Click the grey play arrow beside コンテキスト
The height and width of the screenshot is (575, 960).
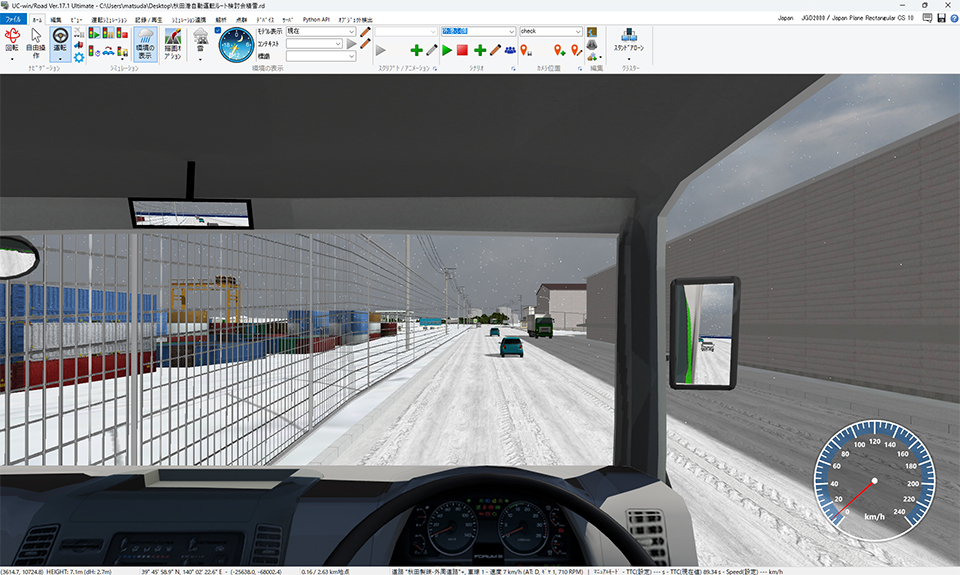[351, 44]
